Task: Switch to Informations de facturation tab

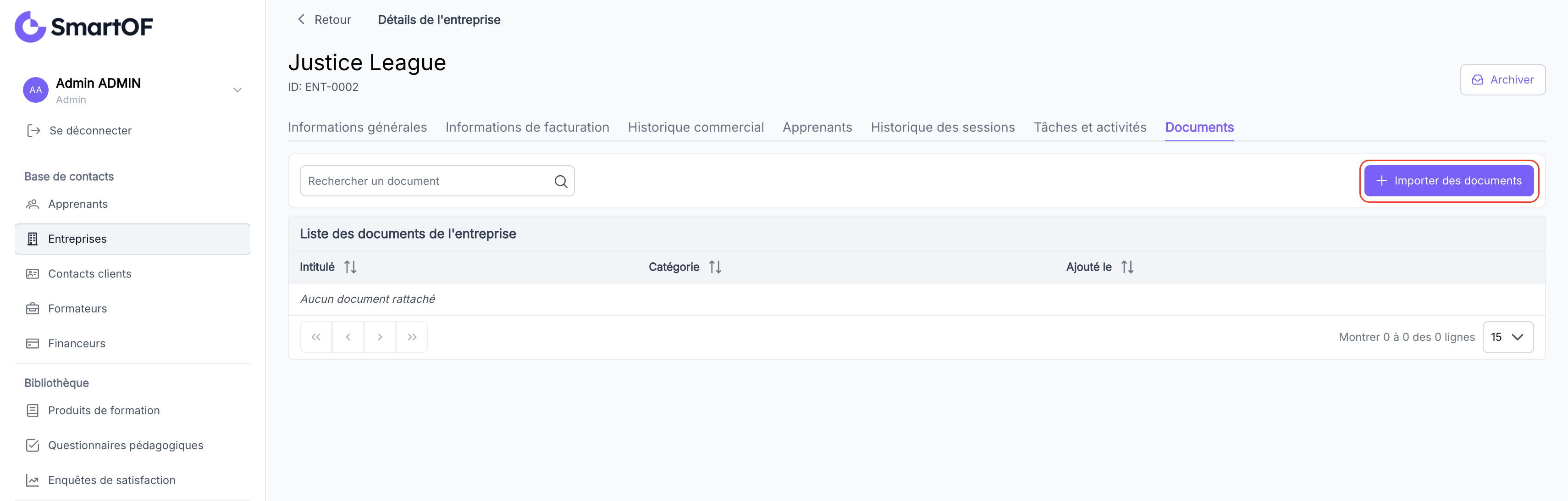Action: pyautogui.click(x=527, y=127)
